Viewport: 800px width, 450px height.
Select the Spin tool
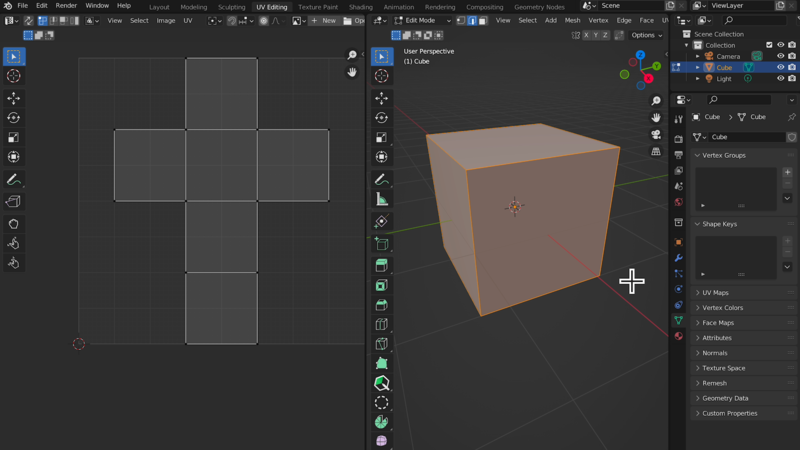[x=382, y=422]
